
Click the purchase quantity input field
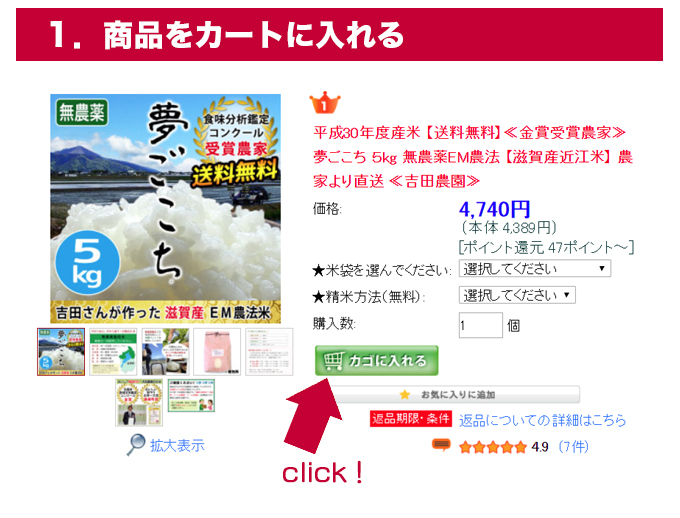(x=481, y=325)
